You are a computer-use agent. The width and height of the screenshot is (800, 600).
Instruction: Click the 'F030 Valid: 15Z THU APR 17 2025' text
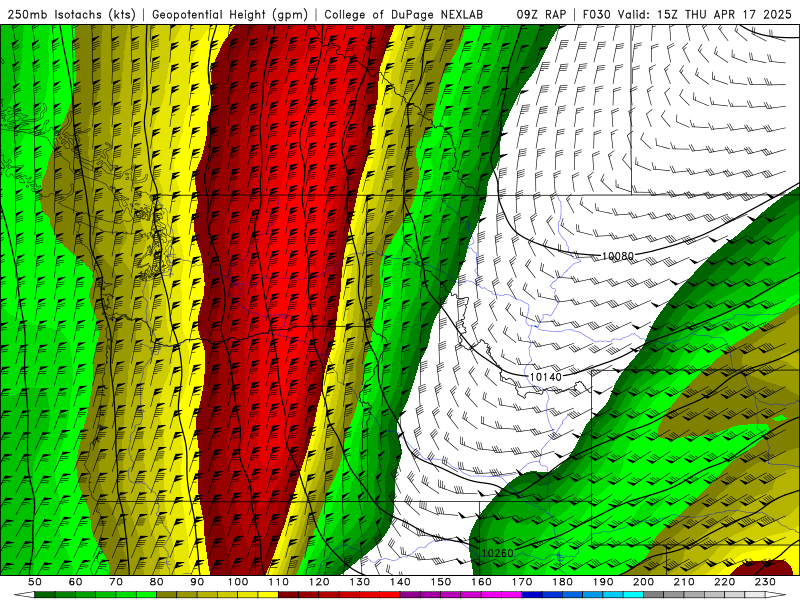point(687,15)
